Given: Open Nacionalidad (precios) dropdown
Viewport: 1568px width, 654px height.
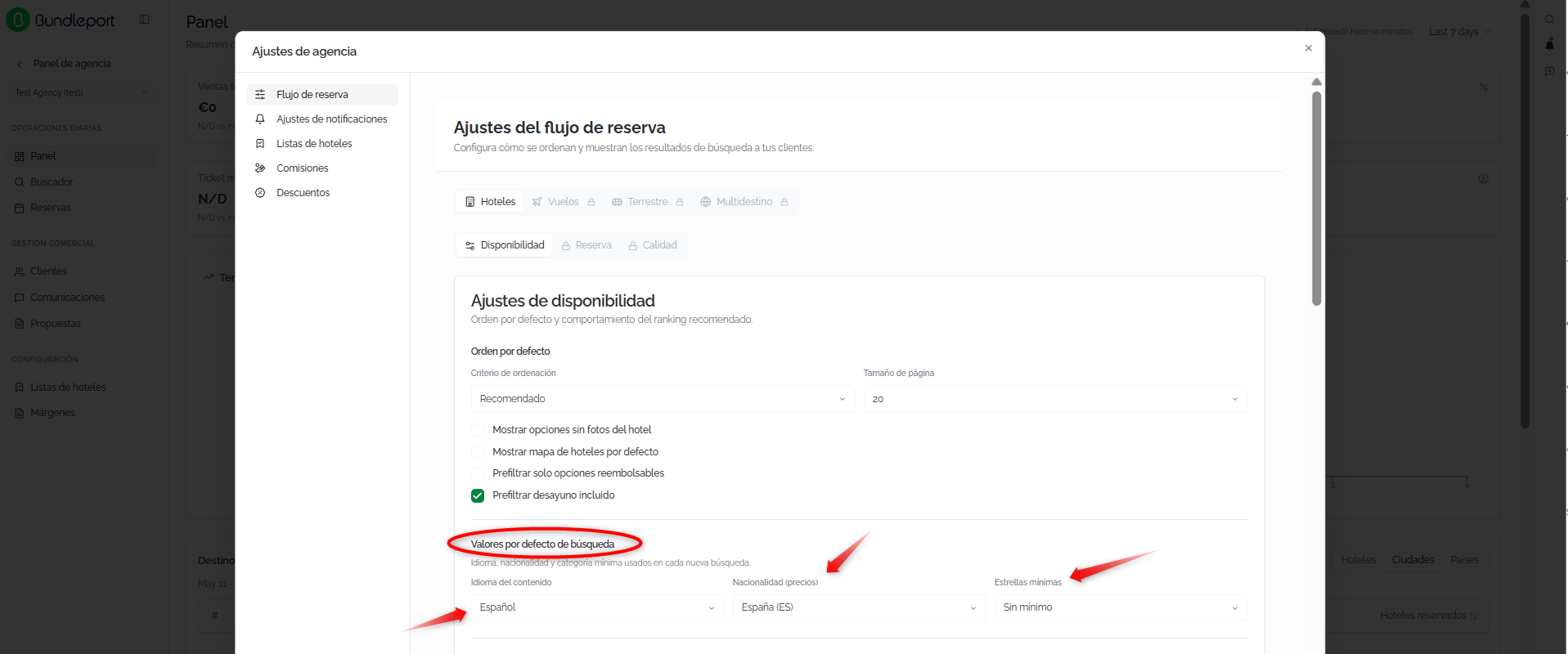Looking at the screenshot, I should 859,607.
